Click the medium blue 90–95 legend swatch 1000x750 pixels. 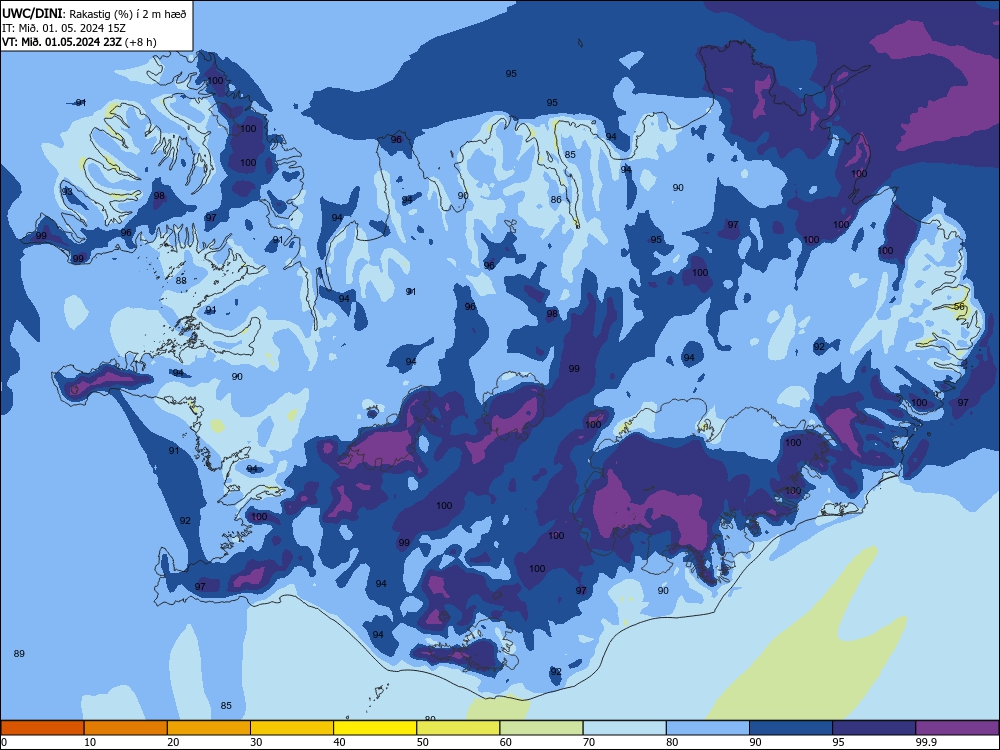(791, 728)
